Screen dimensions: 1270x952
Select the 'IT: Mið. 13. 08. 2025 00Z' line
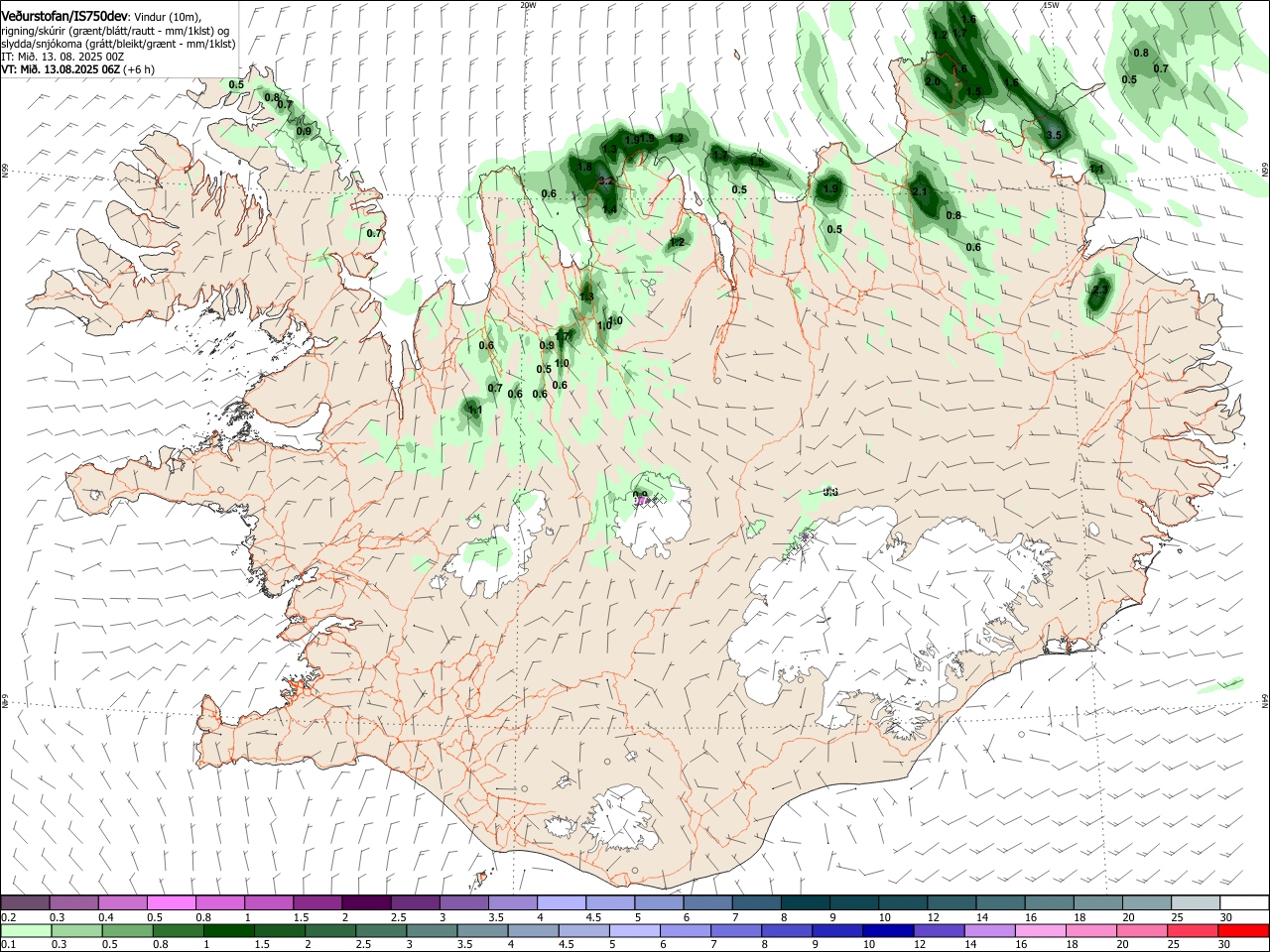tap(63, 58)
